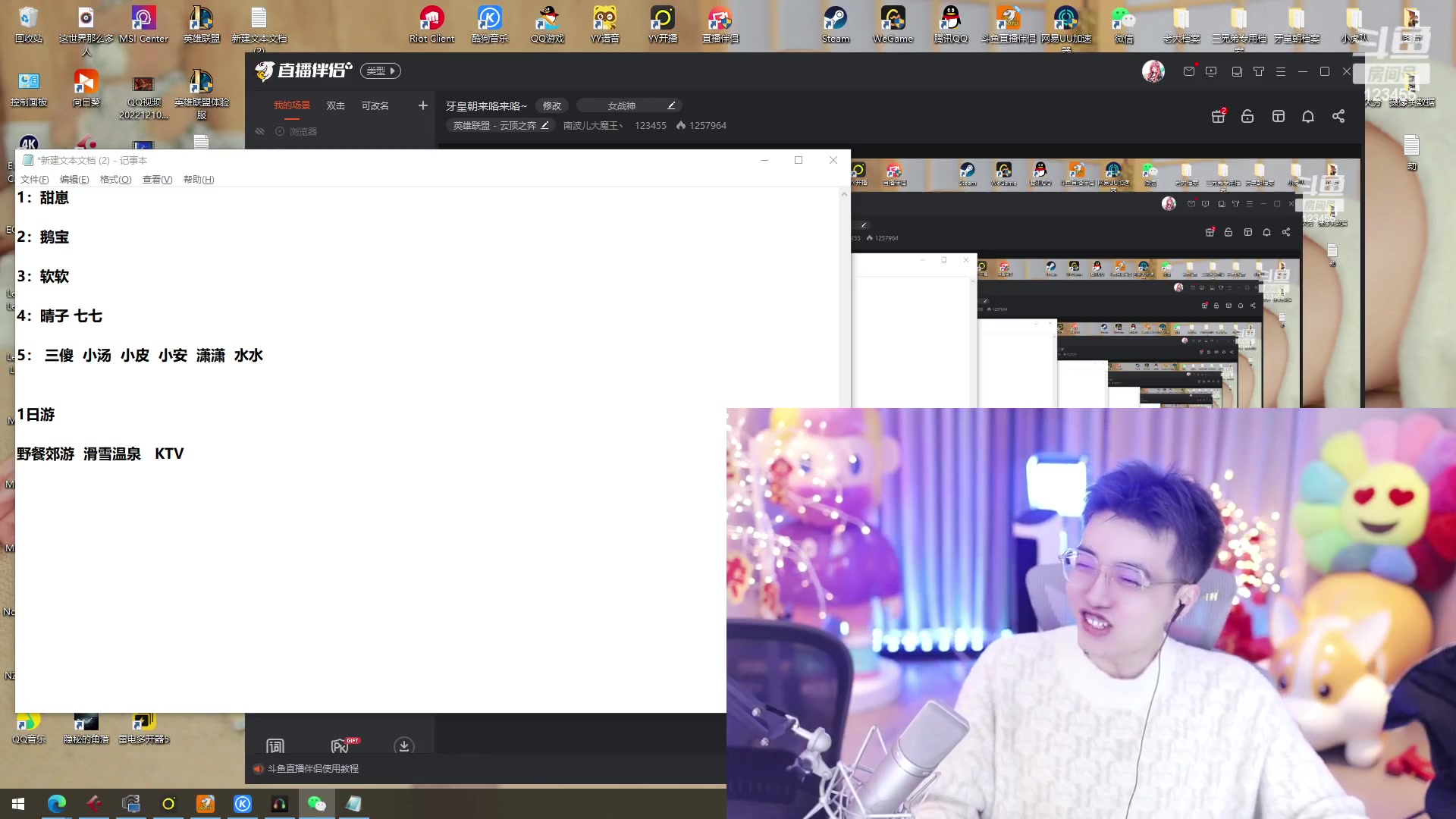Place cursor on the line 1: 甜崽
1456x819 pixels.
43,198
